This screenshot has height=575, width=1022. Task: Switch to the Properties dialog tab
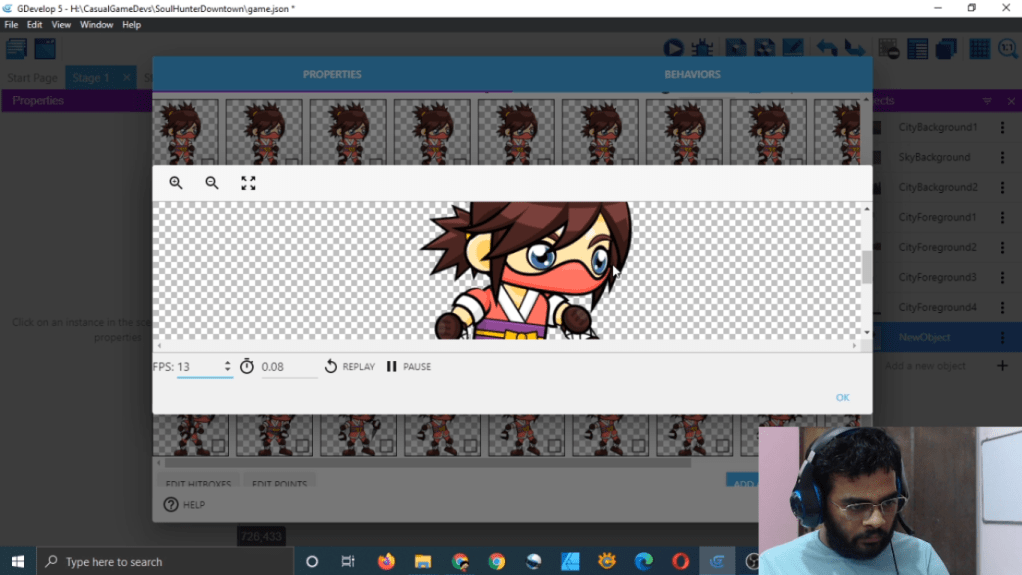coord(332,74)
